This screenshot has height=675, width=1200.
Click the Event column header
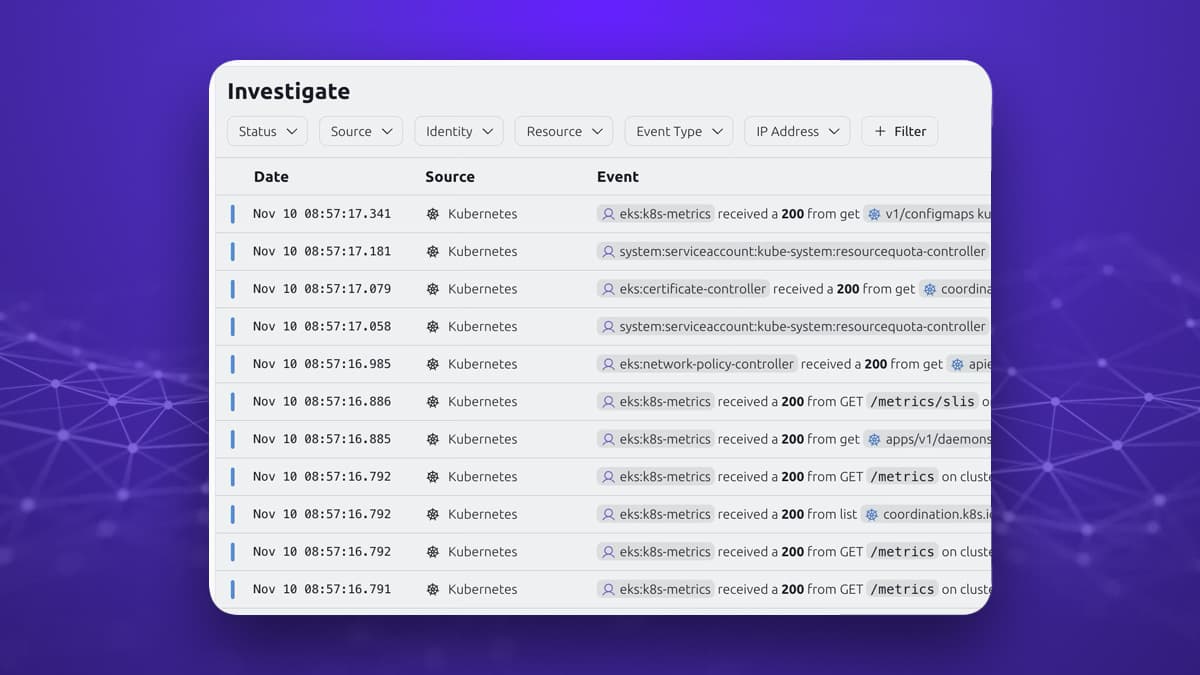pyautogui.click(x=618, y=177)
